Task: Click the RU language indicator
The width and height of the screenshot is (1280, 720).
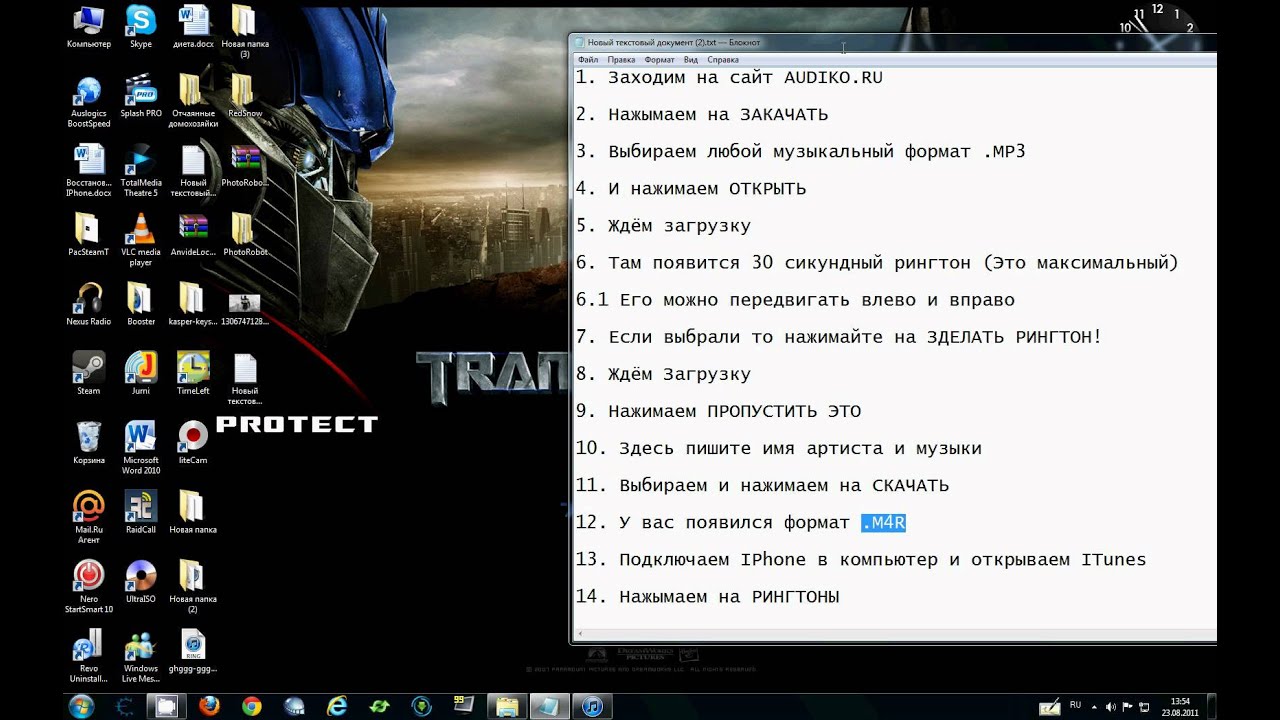Action: [1075, 705]
